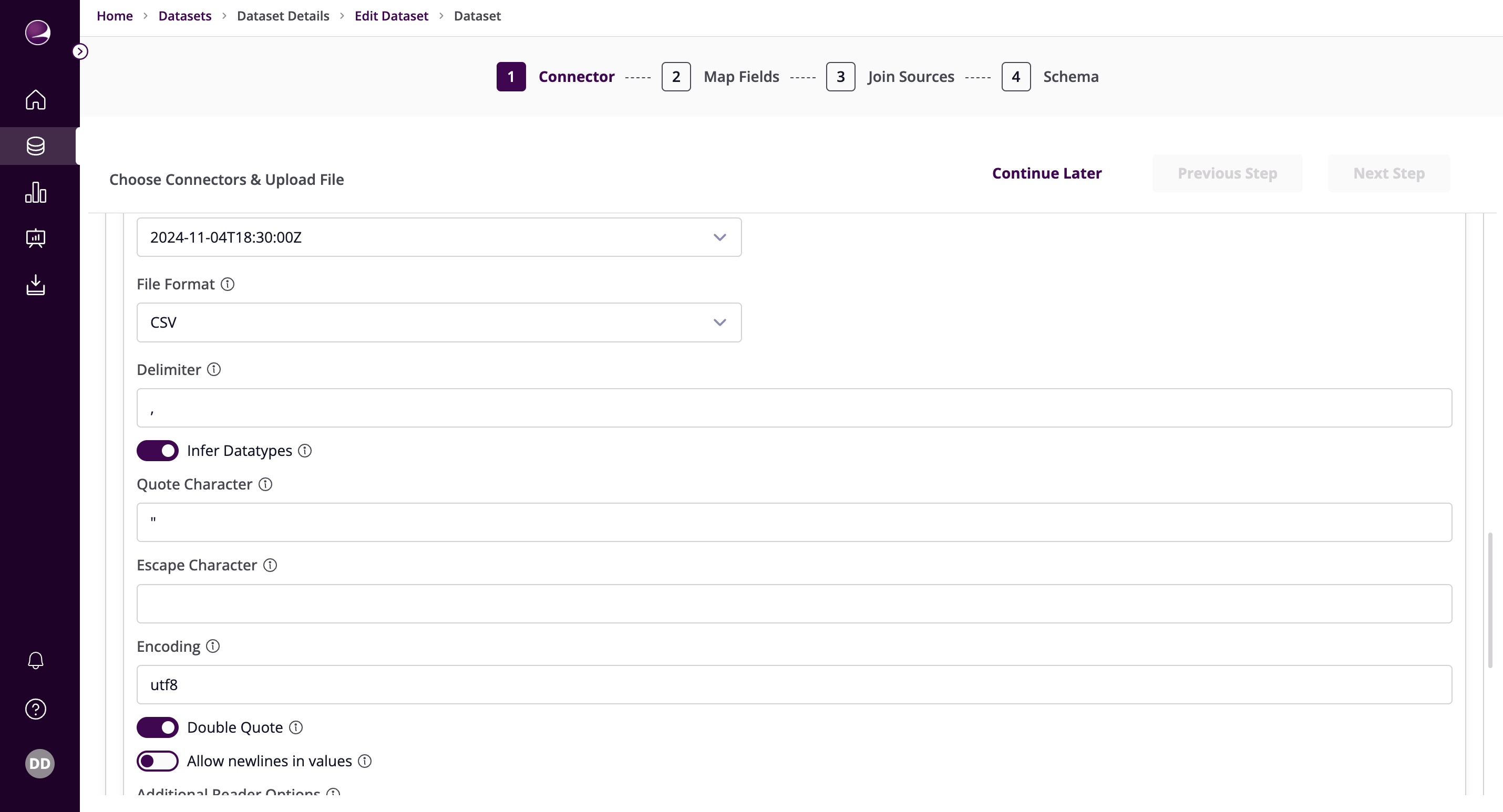Open Home from the sidebar icon
The height and width of the screenshot is (812, 1503).
point(36,100)
